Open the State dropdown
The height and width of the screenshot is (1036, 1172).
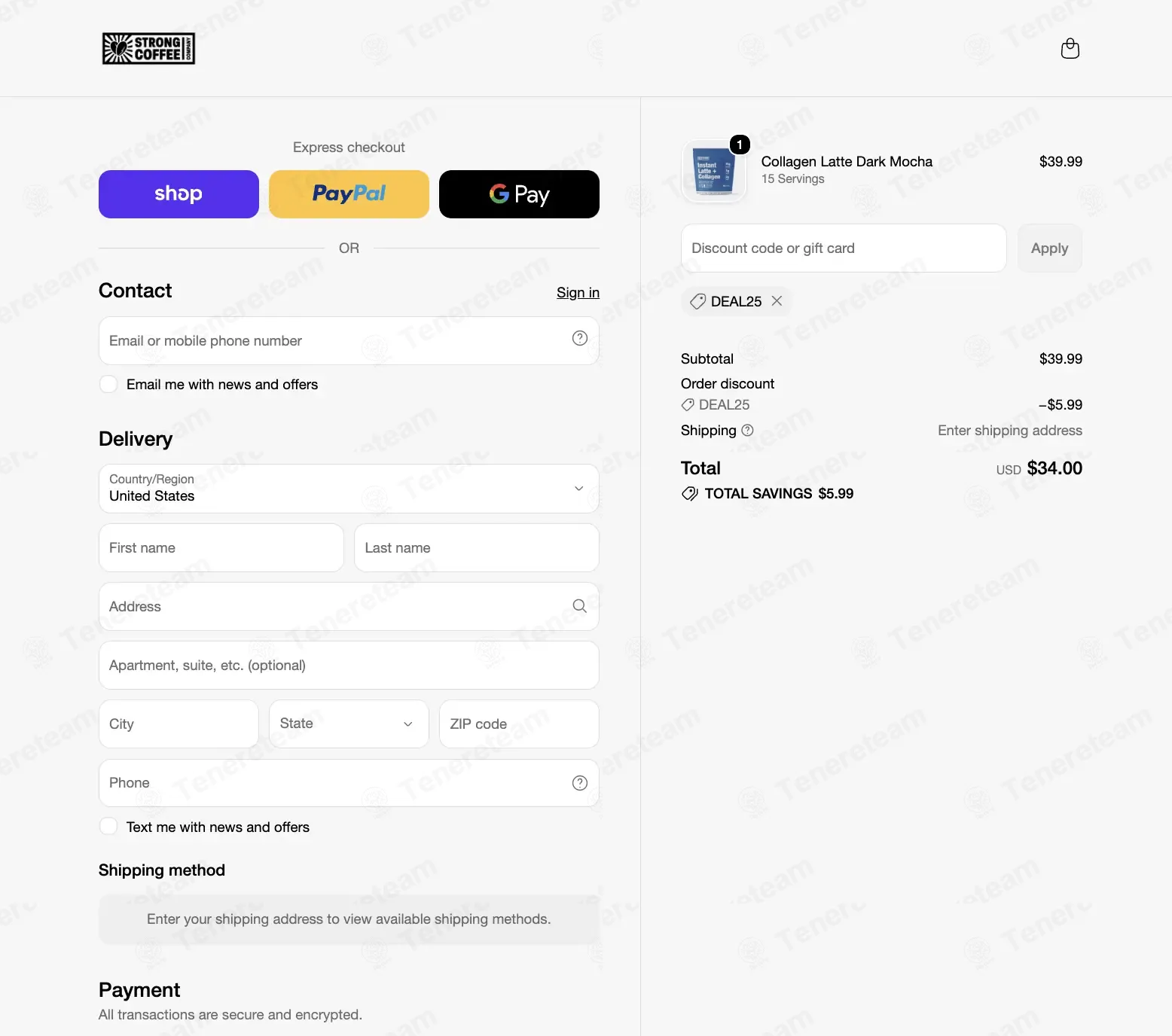[x=349, y=724]
